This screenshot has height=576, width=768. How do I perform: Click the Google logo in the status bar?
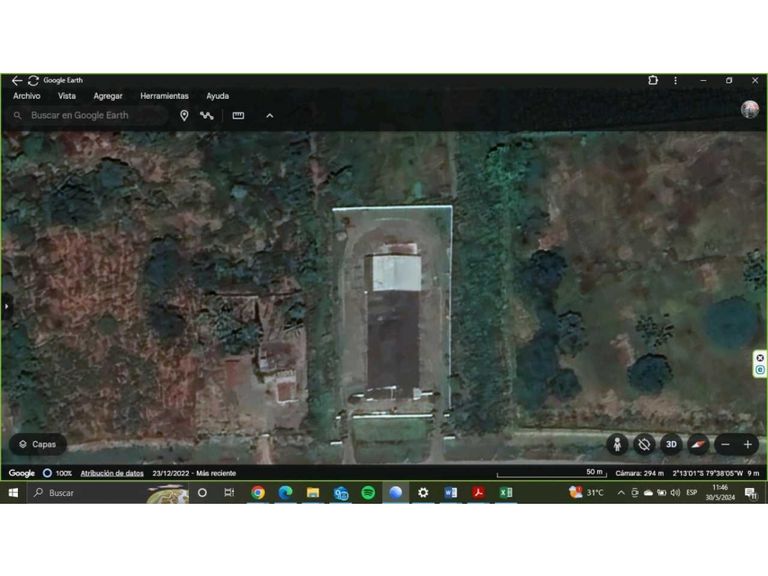pyautogui.click(x=22, y=473)
